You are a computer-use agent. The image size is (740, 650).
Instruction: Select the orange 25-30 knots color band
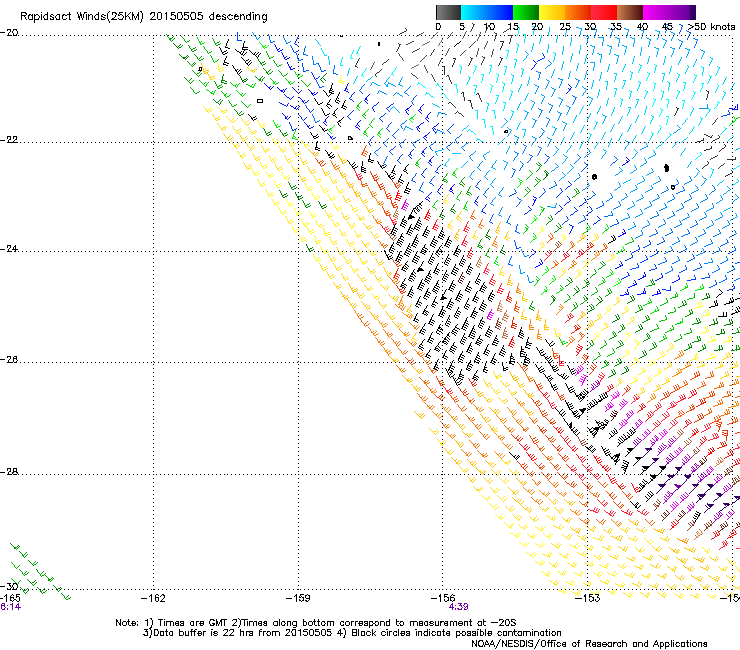[578, 12]
